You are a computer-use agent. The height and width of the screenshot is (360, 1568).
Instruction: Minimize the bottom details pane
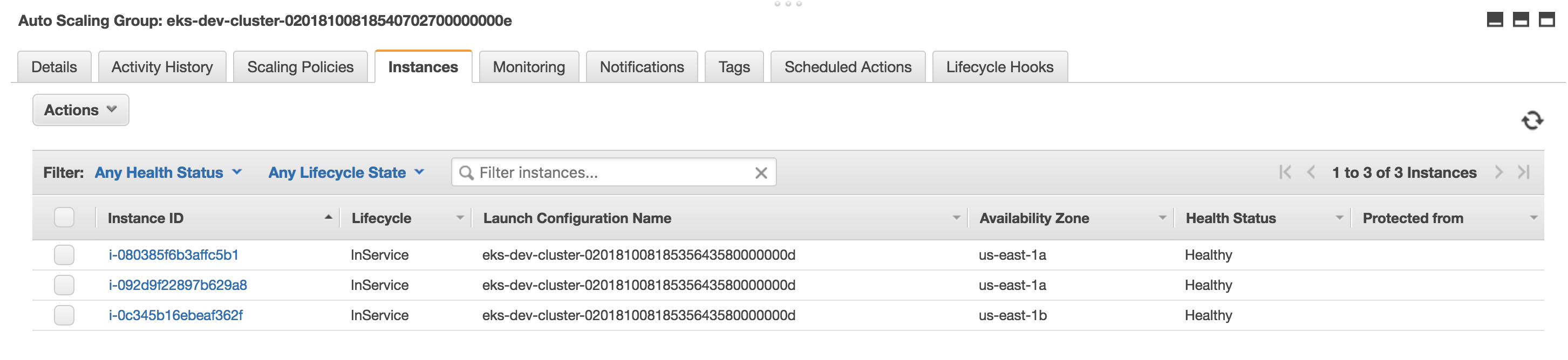[x=1494, y=20]
